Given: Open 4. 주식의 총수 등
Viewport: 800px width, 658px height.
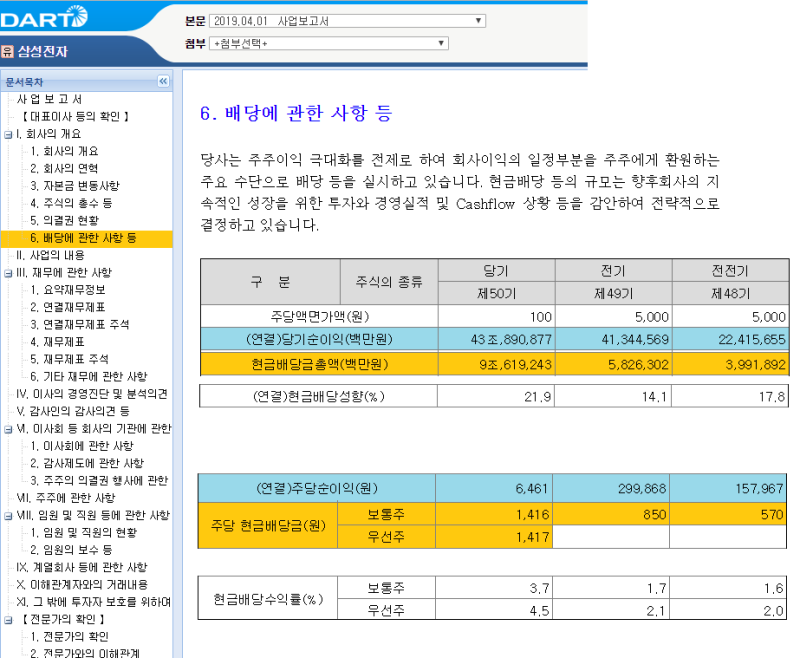Looking at the screenshot, I should pos(71,203).
